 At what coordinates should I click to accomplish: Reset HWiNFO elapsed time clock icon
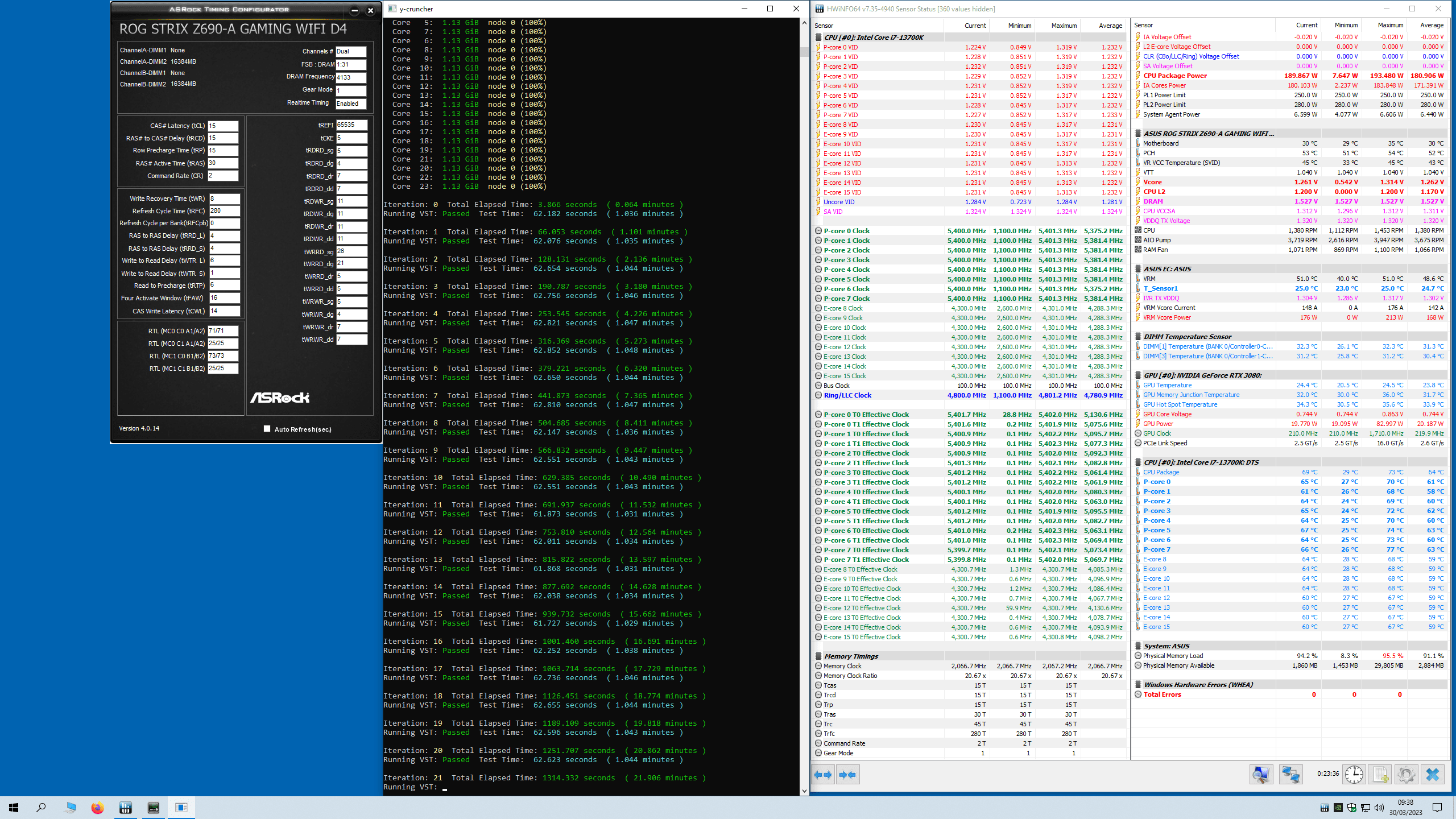1354,775
